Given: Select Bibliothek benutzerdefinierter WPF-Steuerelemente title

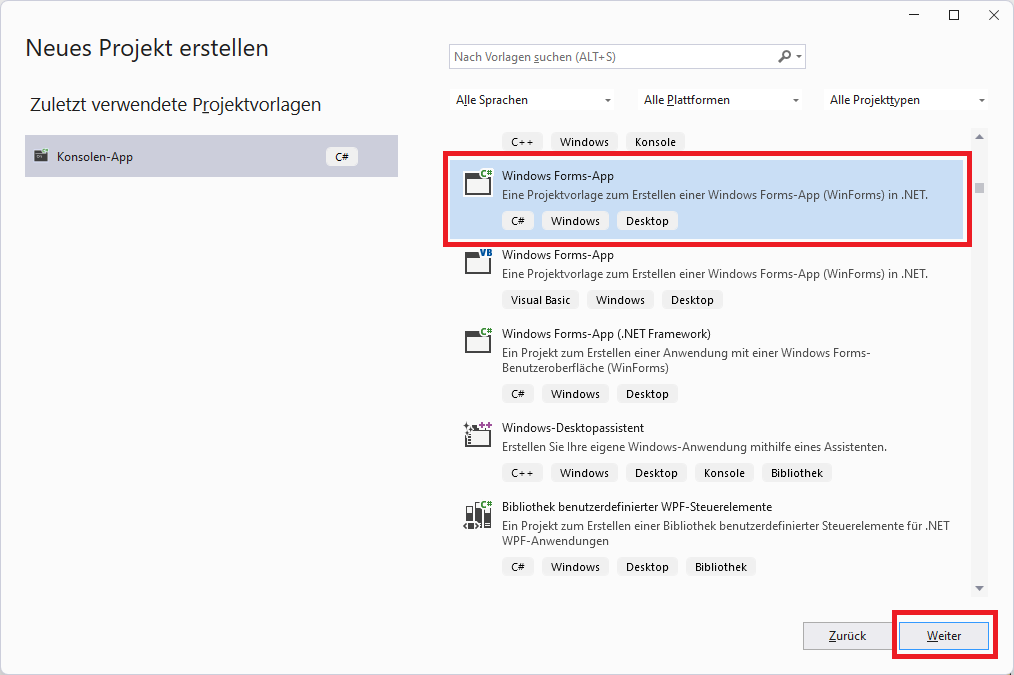Looking at the screenshot, I should tap(636, 507).
